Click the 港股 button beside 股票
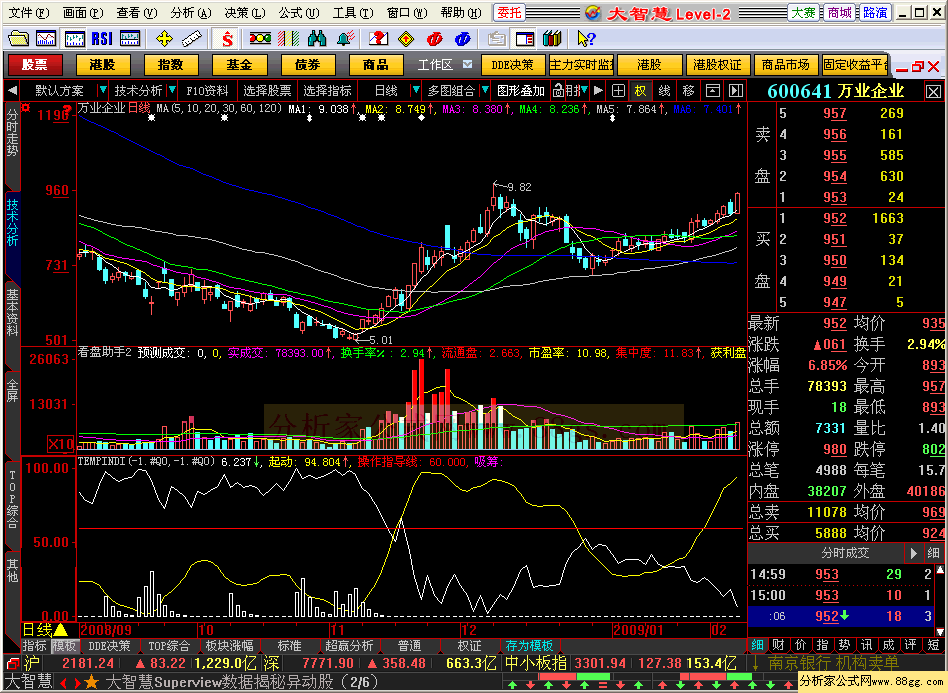This screenshot has width=948, height=693. [x=102, y=65]
